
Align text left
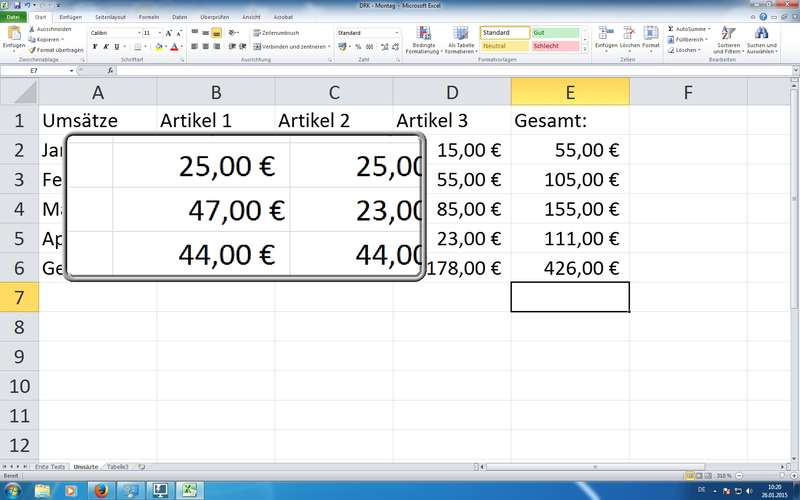[x=194, y=46]
